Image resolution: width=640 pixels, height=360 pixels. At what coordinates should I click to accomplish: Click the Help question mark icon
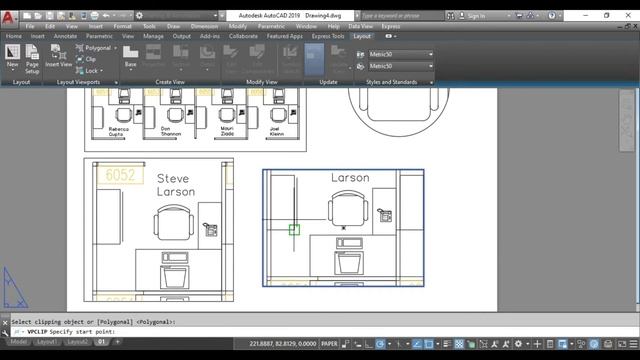pos(552,16)
